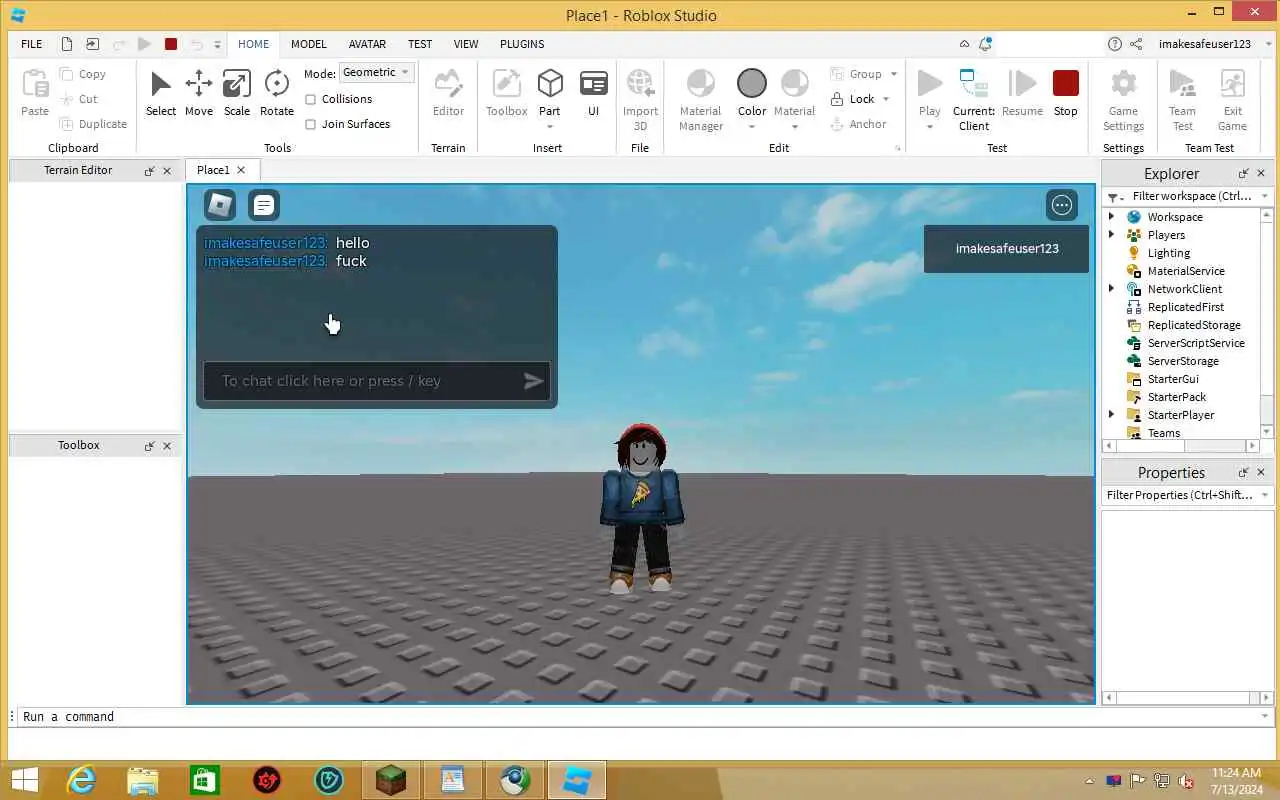Click the Cut button

click(x=79, y=99)
